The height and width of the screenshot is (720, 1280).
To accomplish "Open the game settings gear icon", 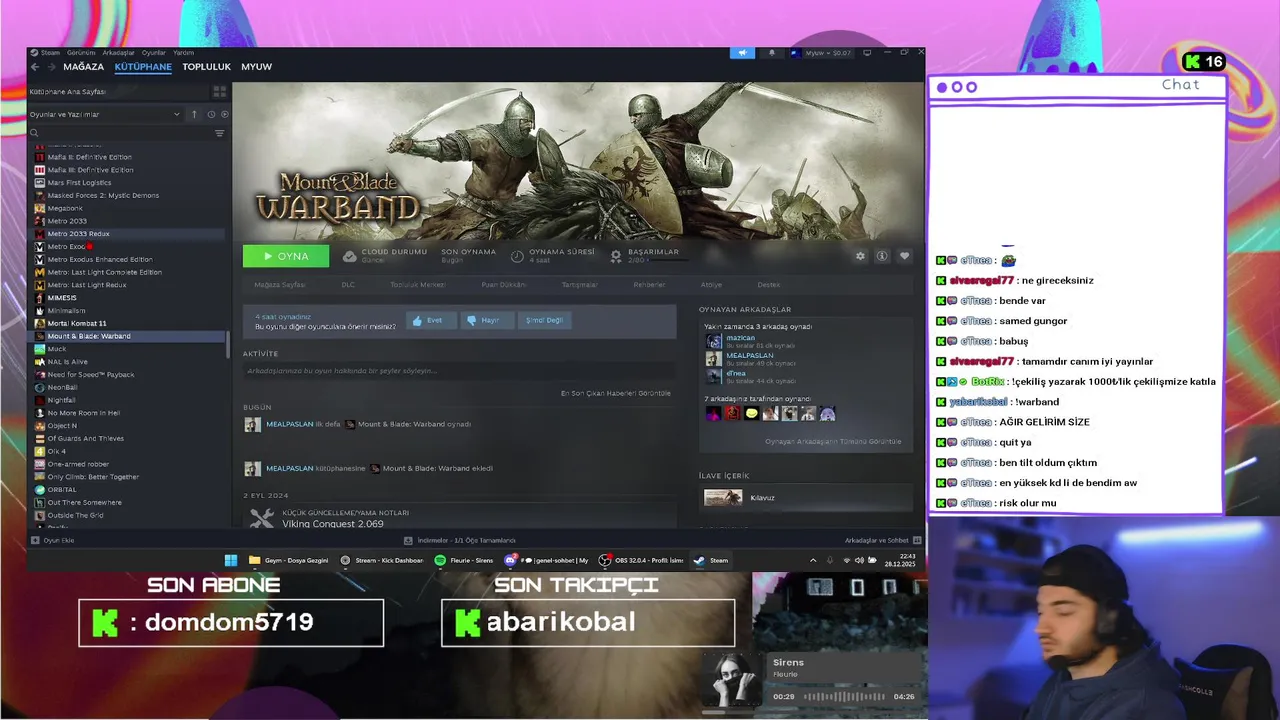I will [x=860, y=256].
